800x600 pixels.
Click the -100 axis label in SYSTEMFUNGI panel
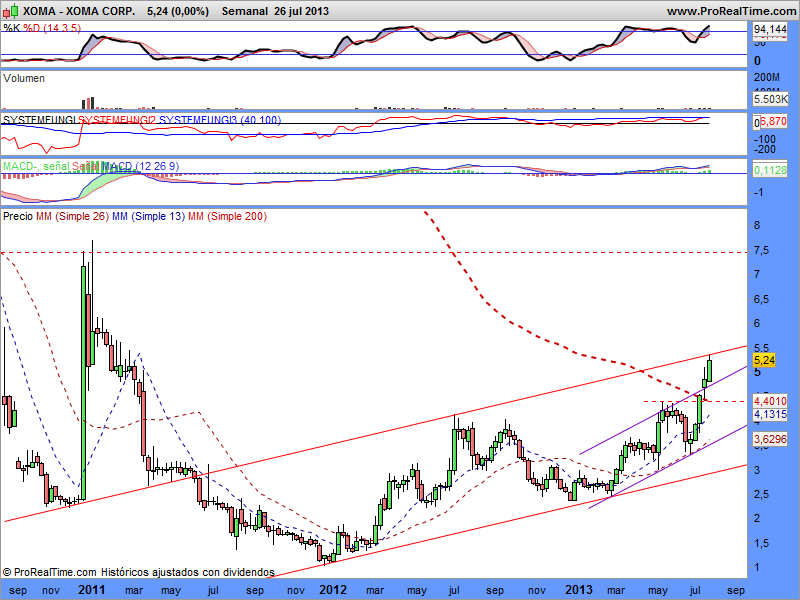coord(765,139)
